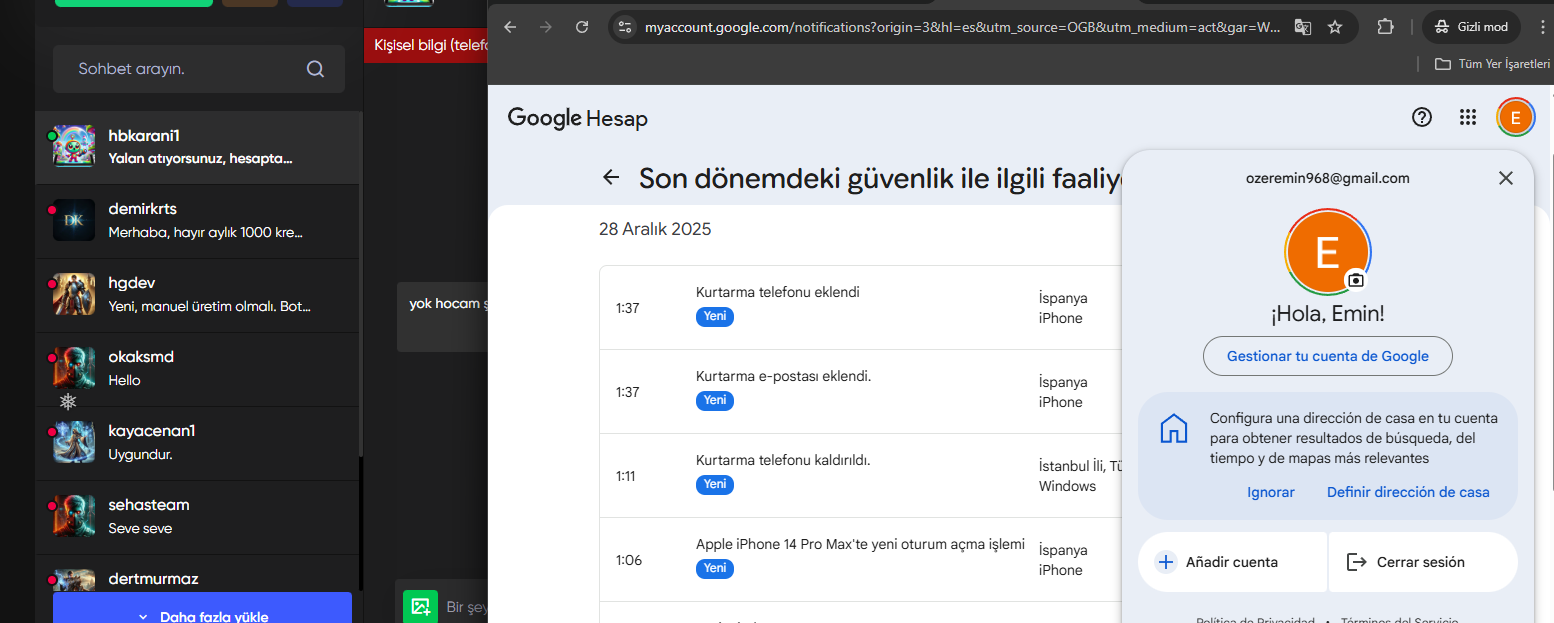Open chat with hbkarani1
Screen dimensions: 1554x623
197,147
